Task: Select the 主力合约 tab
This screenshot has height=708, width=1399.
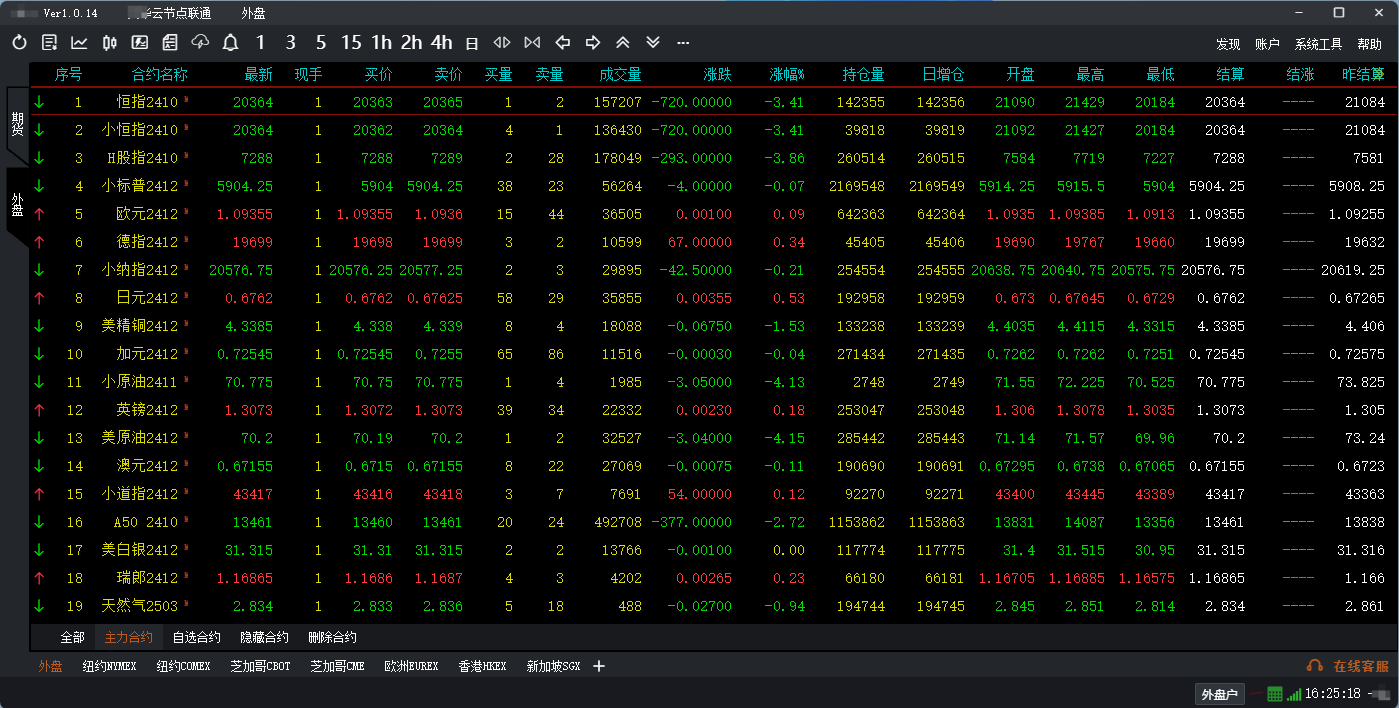Action: click(129, 637)
